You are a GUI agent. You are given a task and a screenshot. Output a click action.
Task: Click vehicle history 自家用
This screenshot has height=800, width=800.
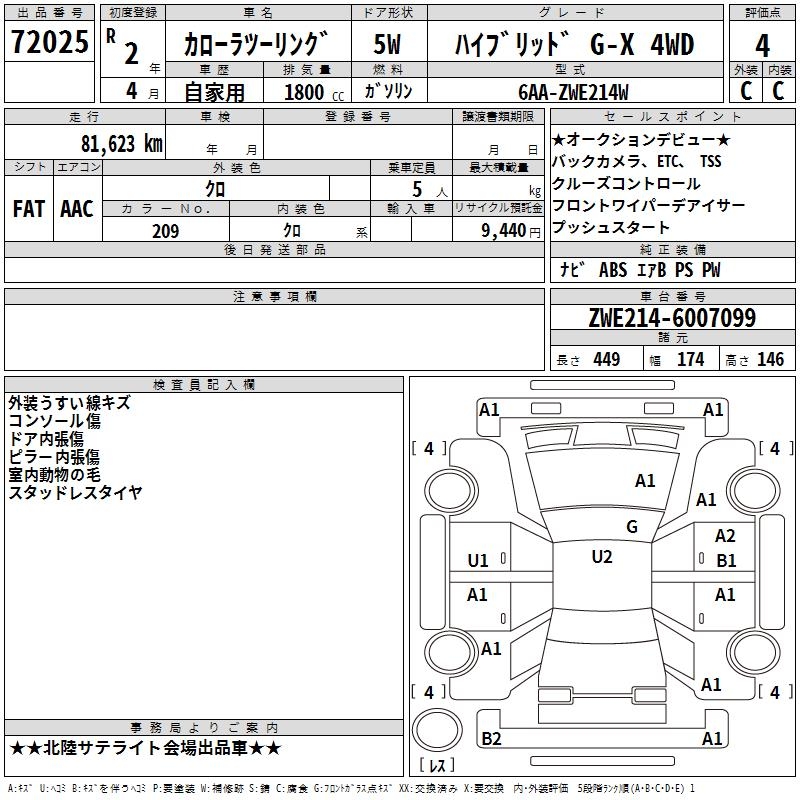coord(214,92)
